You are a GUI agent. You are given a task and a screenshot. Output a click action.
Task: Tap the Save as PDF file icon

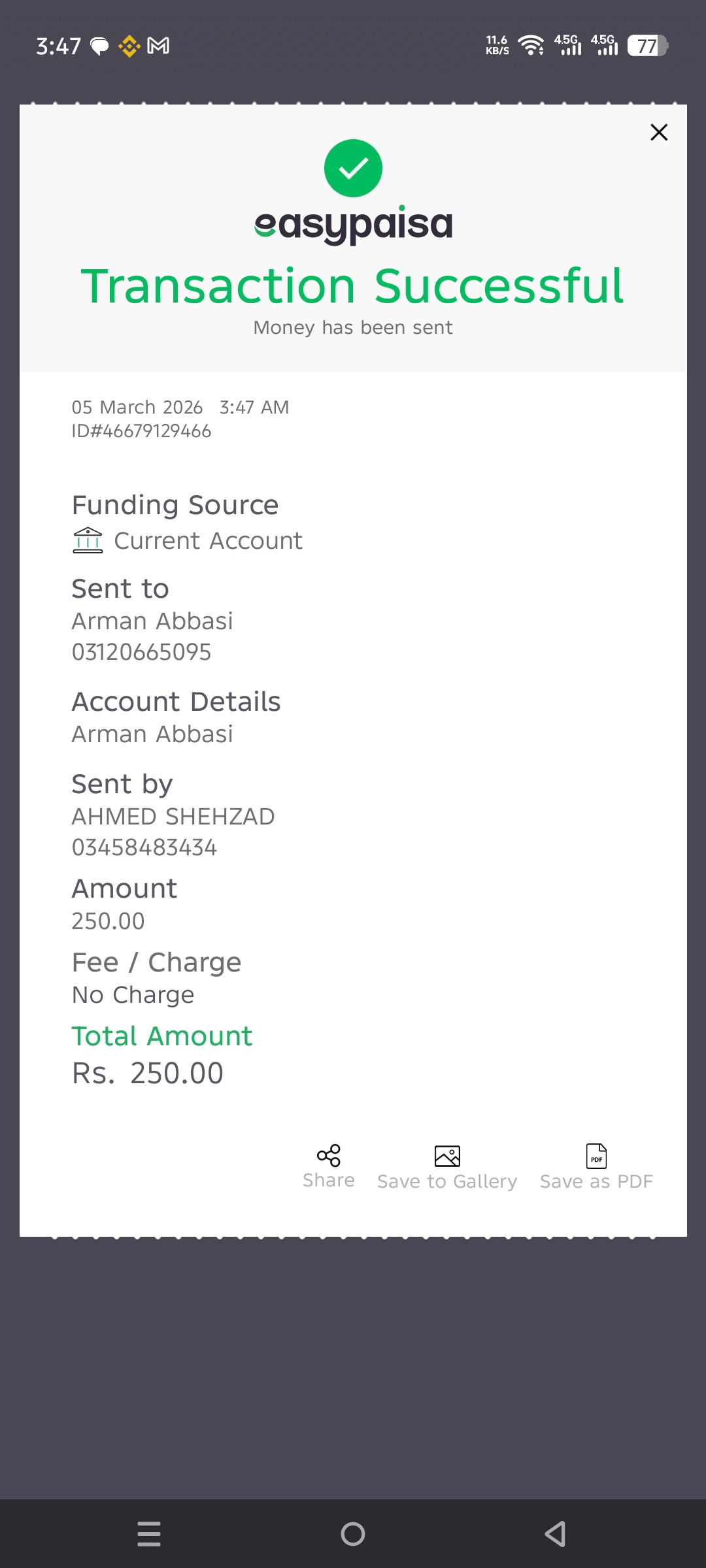coord(596,1156)
